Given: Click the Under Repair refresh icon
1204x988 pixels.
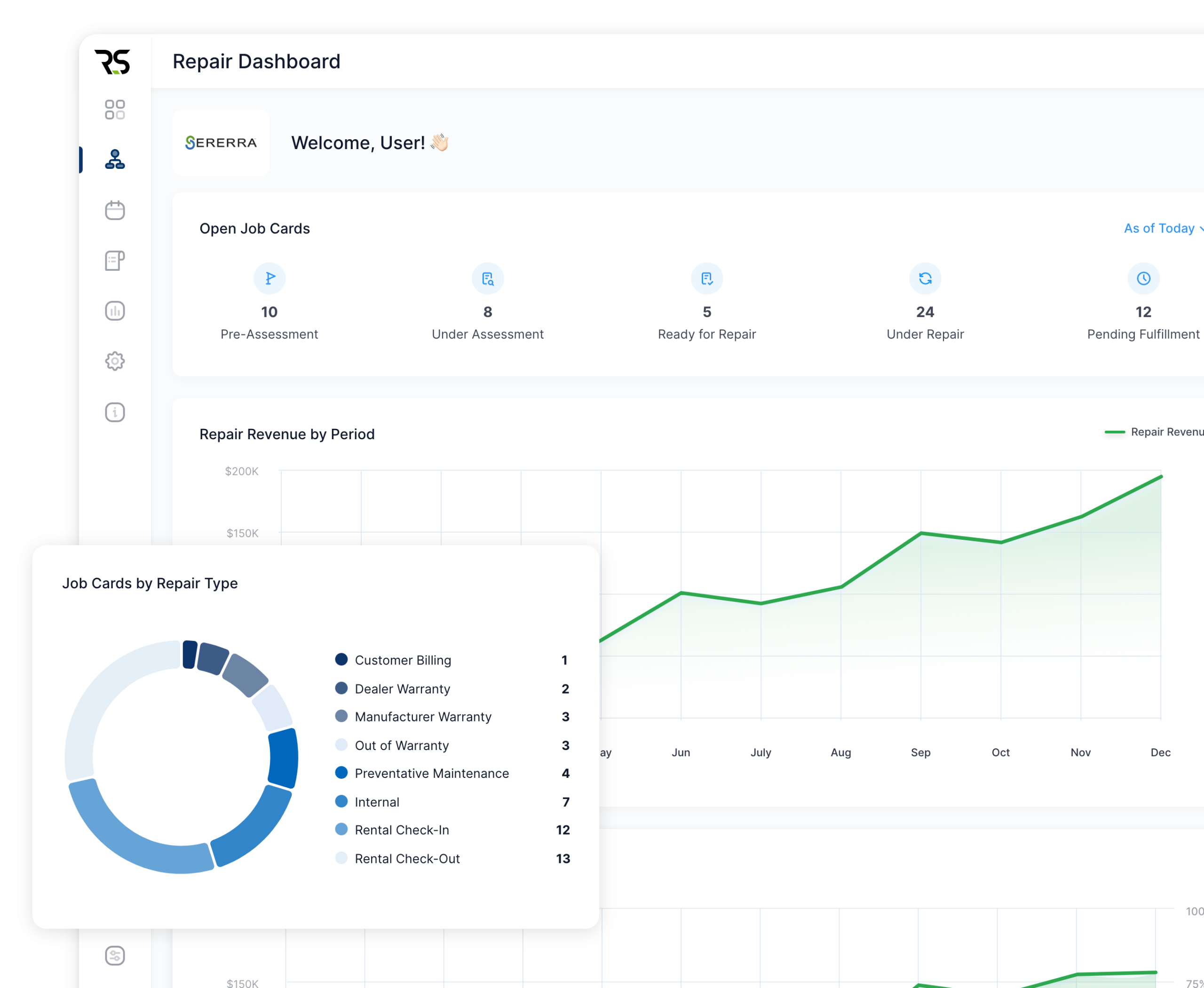Looking at the screenshot, I should (925, 278).
